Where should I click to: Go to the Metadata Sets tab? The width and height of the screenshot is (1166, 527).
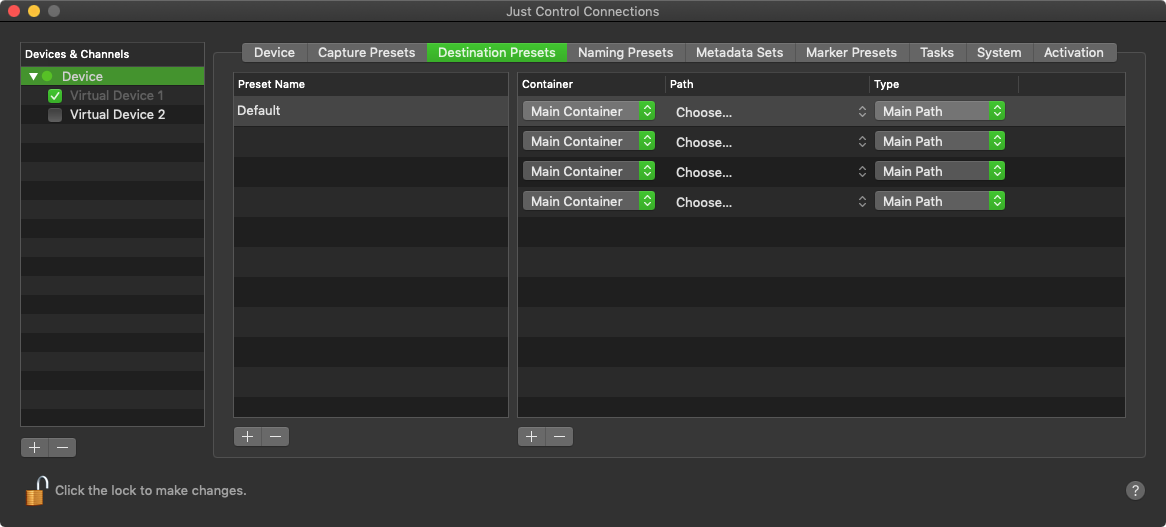[x=739, y=53]
